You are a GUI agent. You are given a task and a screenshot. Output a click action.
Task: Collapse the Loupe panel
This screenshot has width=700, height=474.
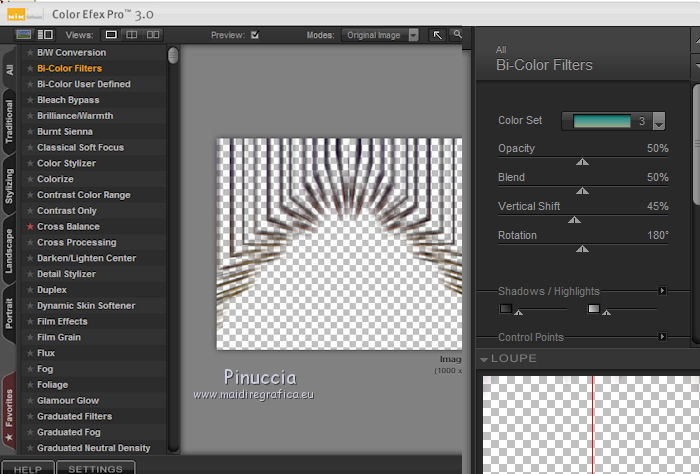(485, 359)
